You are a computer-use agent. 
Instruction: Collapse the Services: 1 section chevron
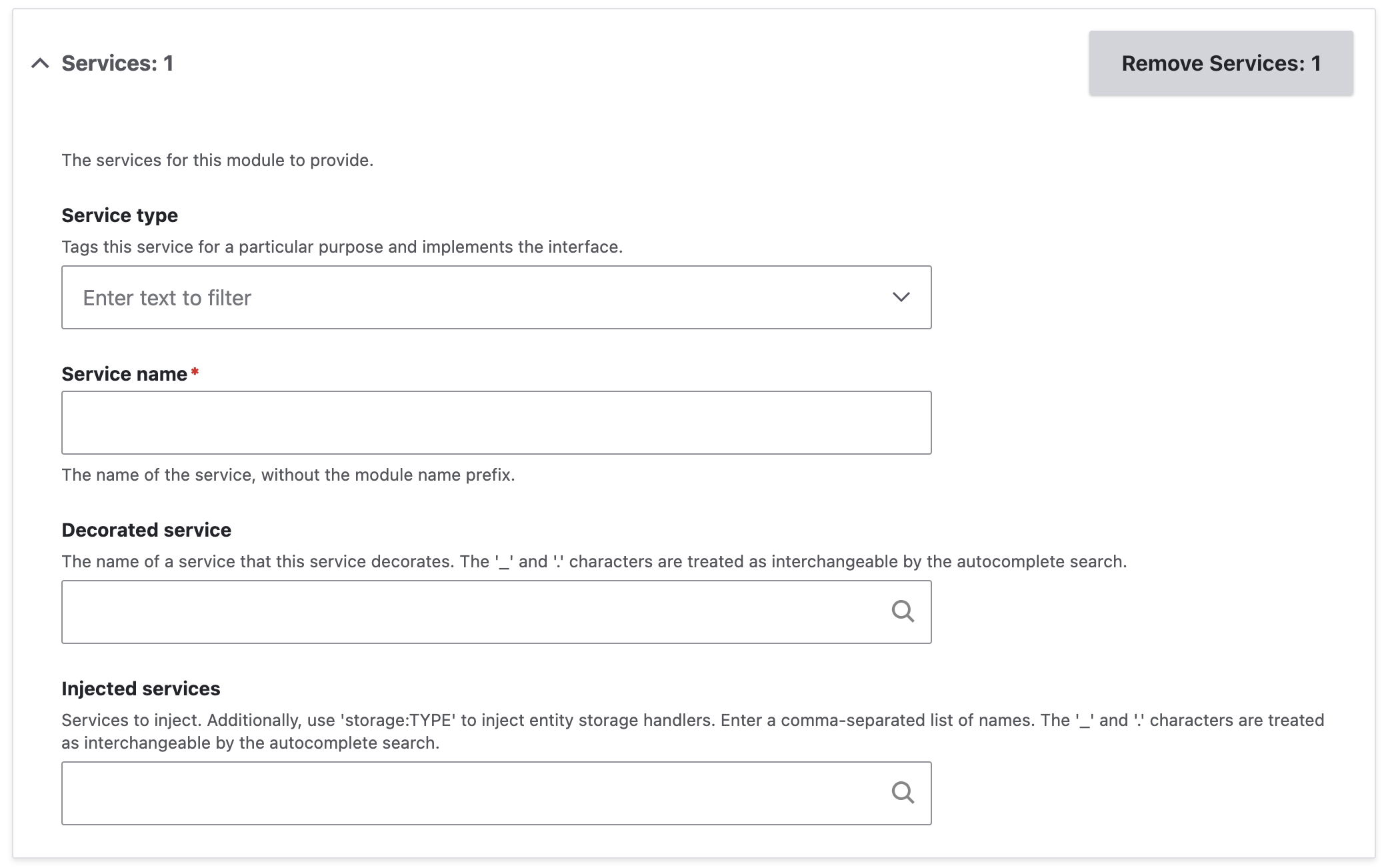40,63
